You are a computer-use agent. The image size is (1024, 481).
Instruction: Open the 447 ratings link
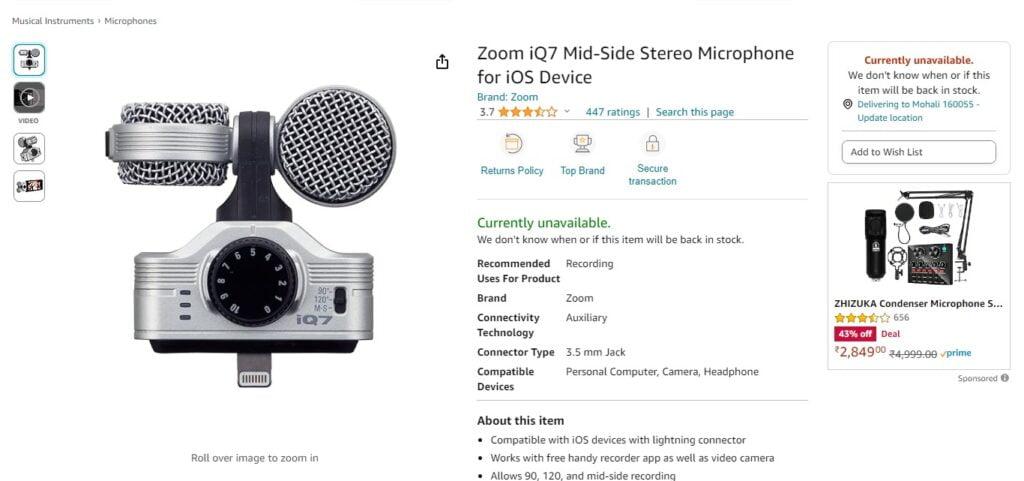point(612,112)
